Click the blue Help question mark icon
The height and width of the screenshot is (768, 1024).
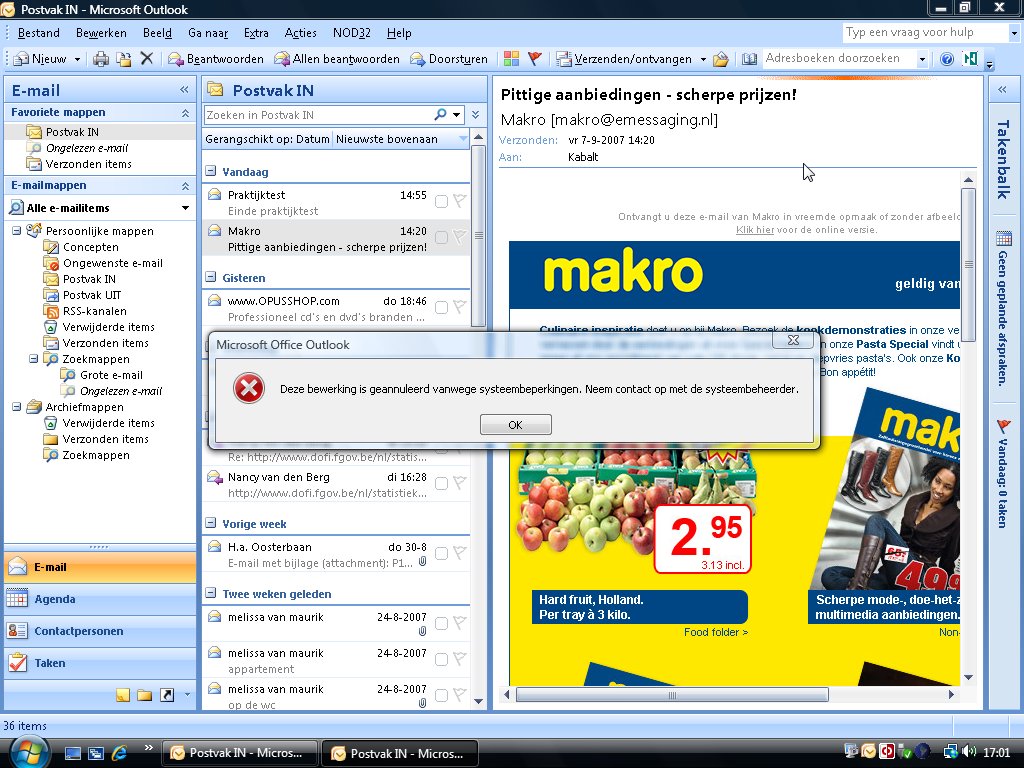[x=946, y=59]
